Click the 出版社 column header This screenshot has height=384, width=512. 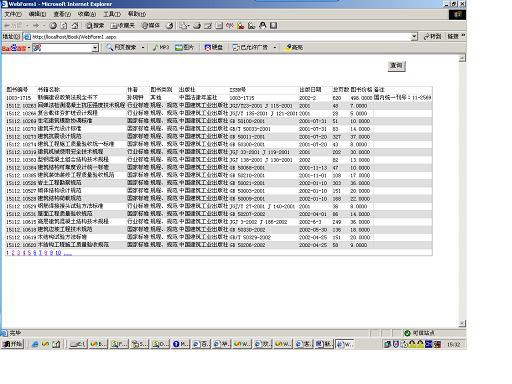click(x=187, y=90)
